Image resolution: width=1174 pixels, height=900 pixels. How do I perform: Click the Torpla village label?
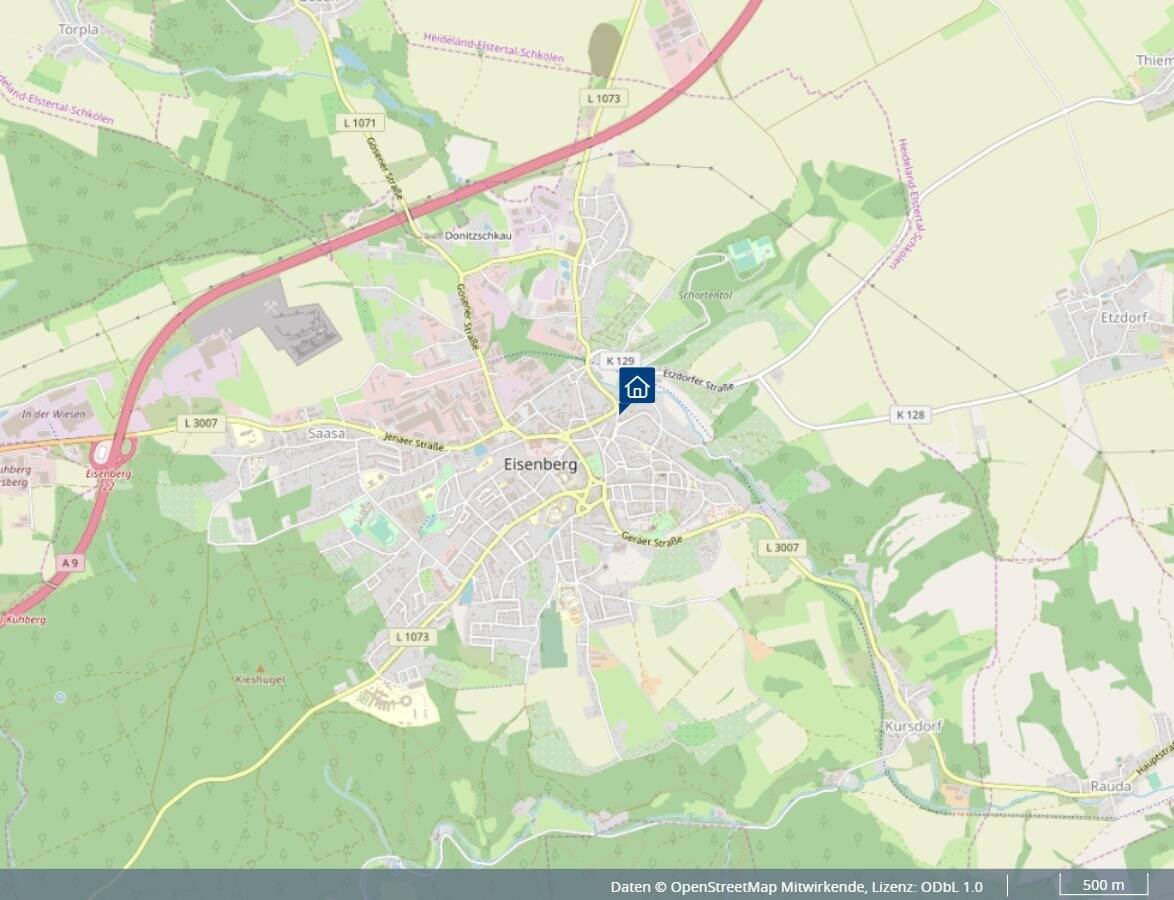(x=79, y=30)
